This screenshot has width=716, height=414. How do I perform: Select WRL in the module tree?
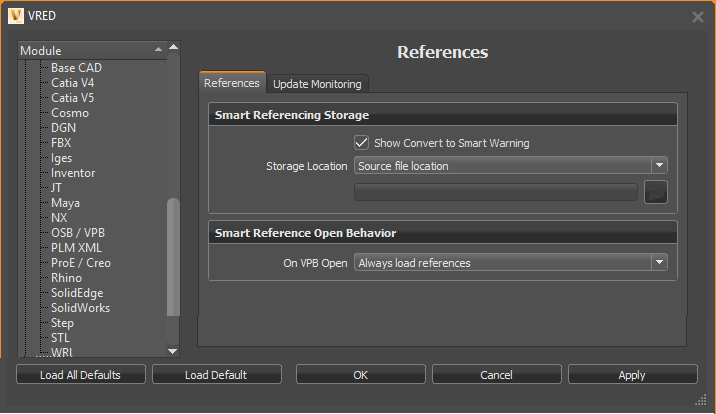pos(62,352)
